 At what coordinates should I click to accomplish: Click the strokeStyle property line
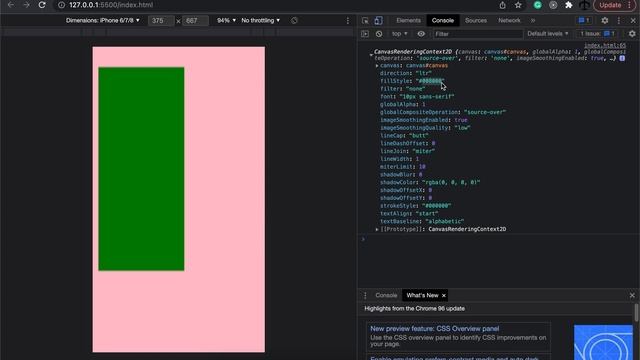click(416, 206)
